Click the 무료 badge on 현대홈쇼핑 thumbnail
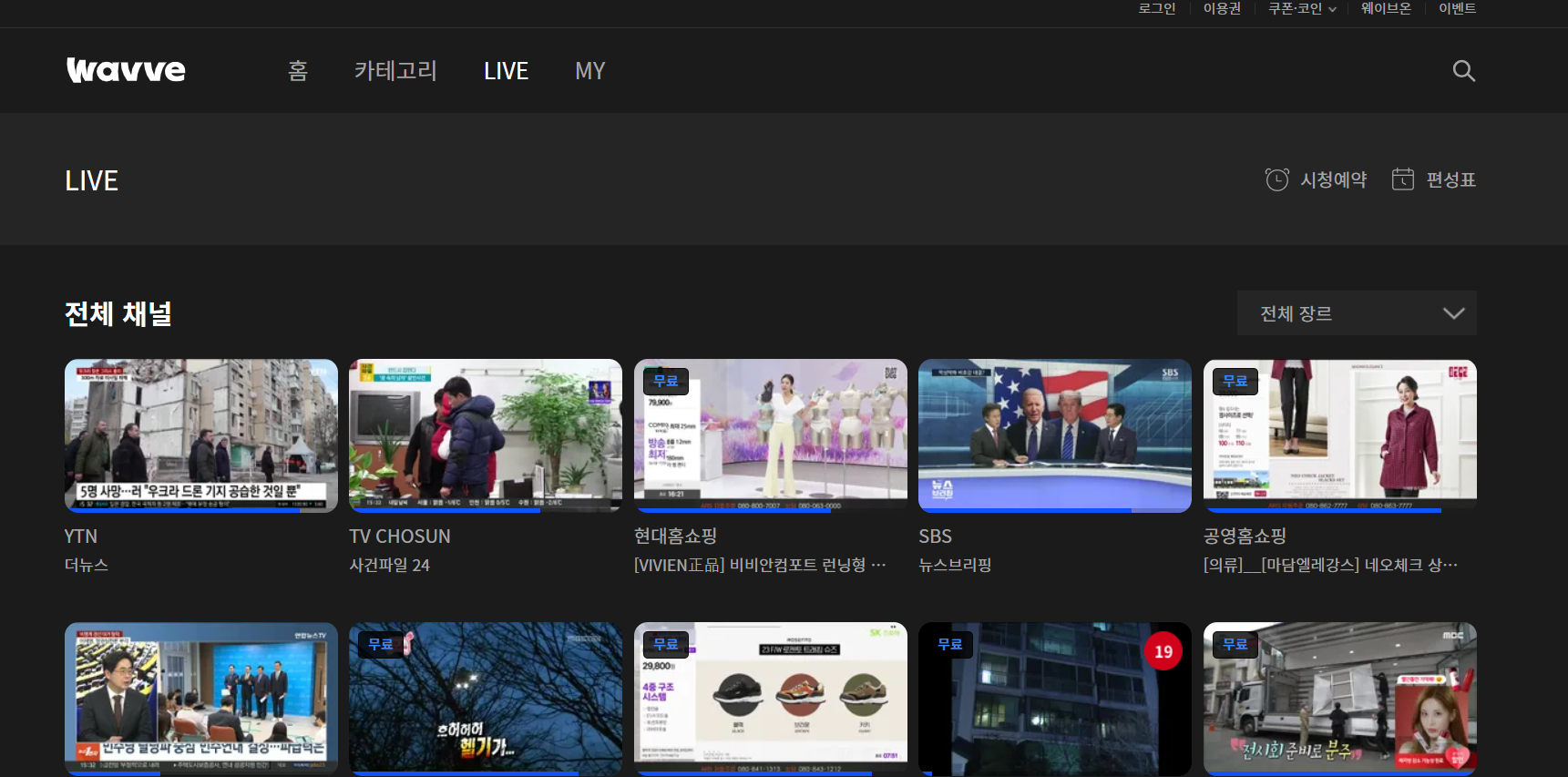 (665, 381)
